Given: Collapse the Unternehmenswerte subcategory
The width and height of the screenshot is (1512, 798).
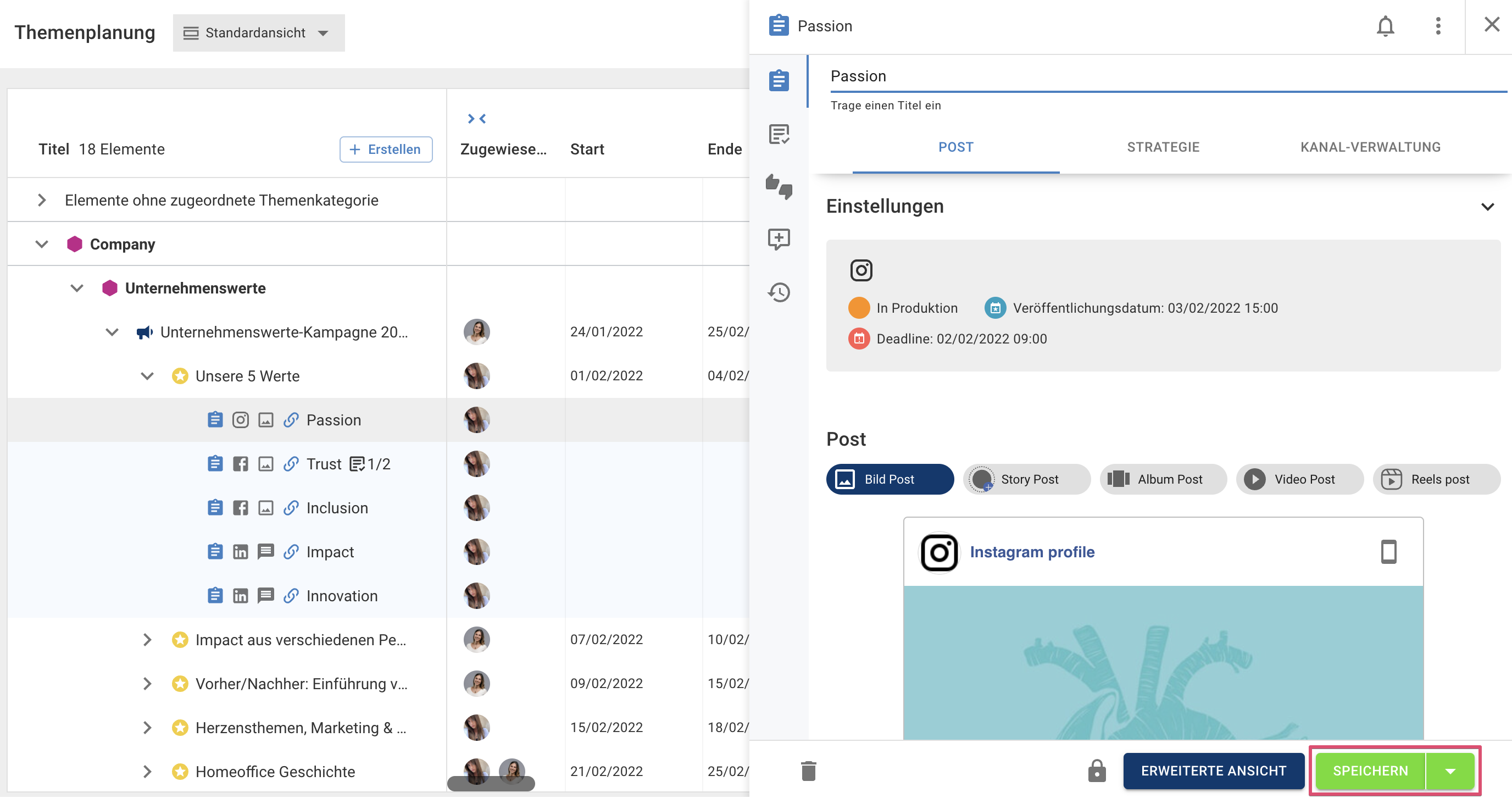Looking at the screenshot, I should (x=77, y=289).
